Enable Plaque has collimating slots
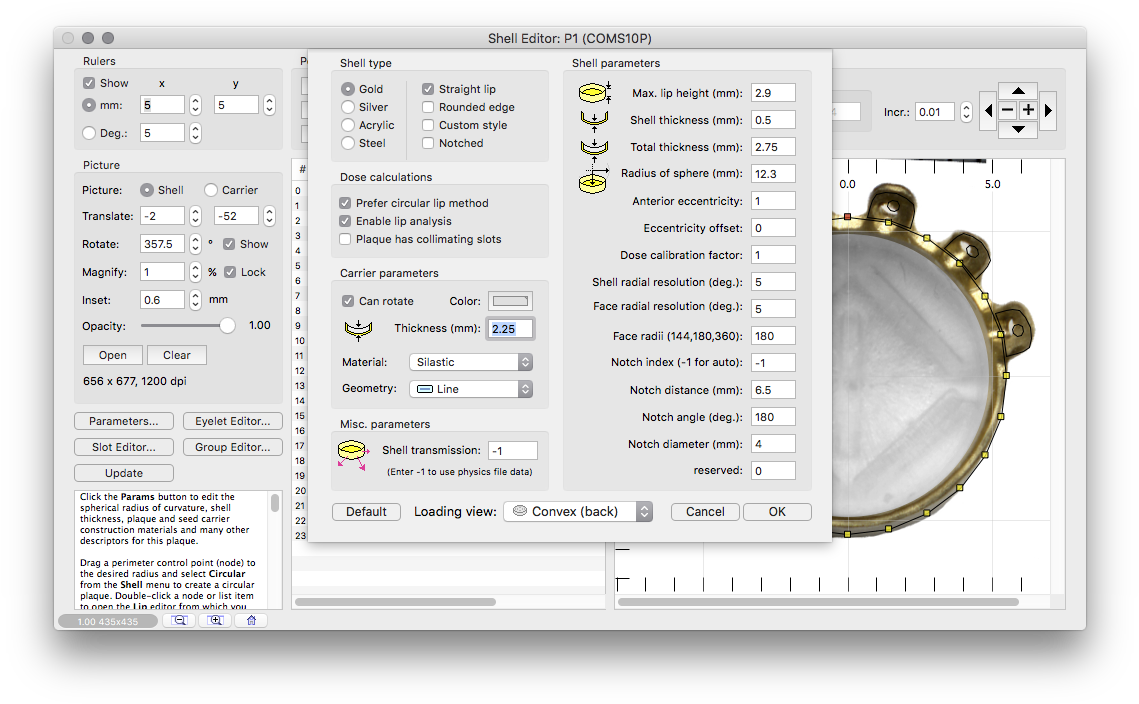The height and width of the screenshot is (704, 1139). click(x=345, y=239)
